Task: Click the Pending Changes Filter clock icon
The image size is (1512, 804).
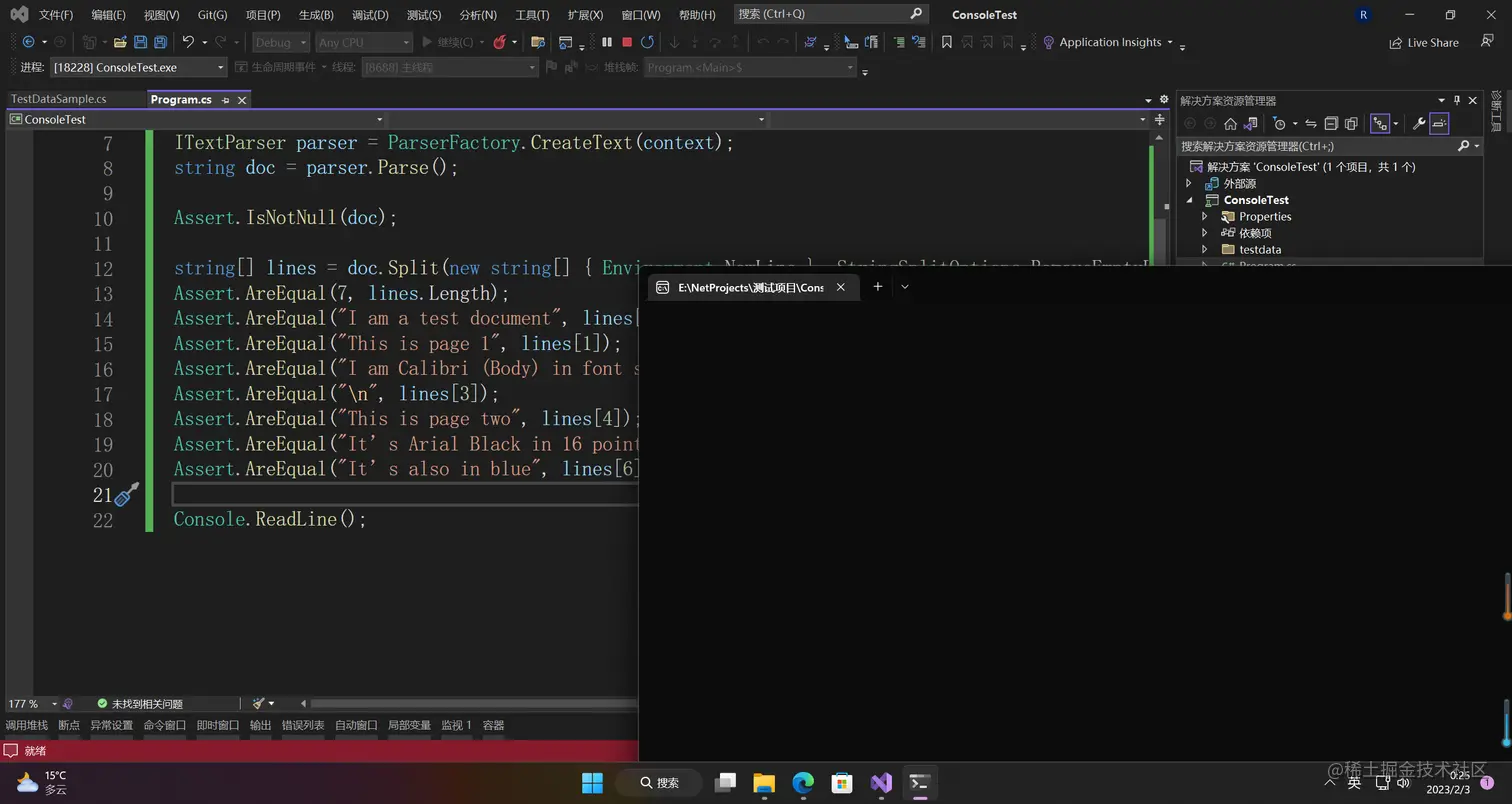Action: pyautogui.click(x=1279, y=124)
